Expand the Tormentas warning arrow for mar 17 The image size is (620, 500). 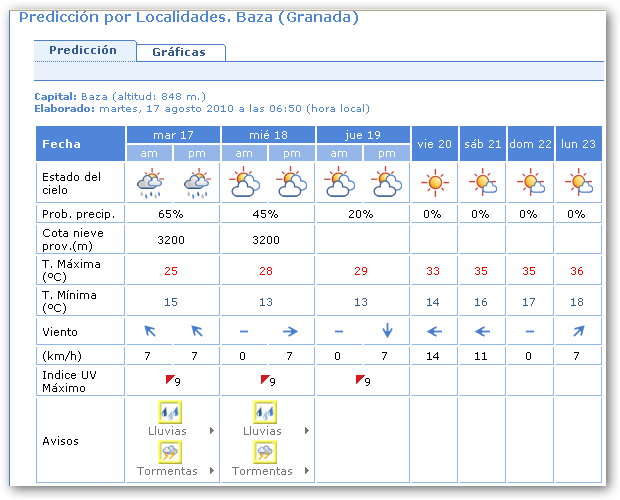click(210, 471)
